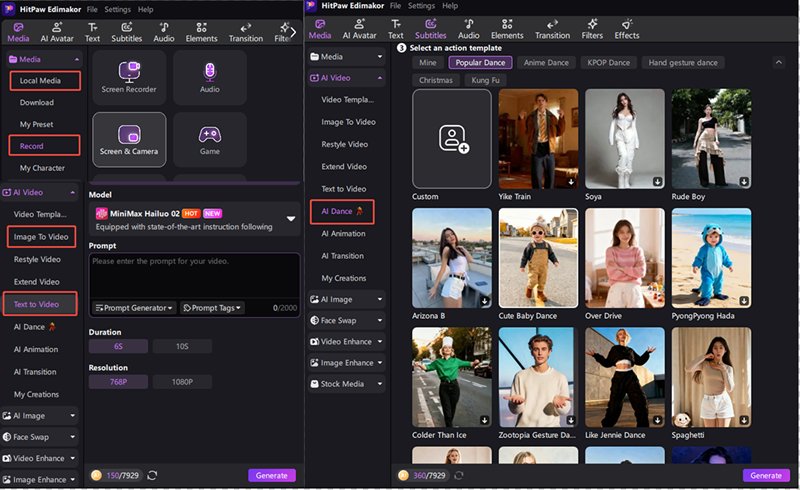800x490 pixels.
Task: Filter templates by KPOP Dance
Action: pos(608,63)
